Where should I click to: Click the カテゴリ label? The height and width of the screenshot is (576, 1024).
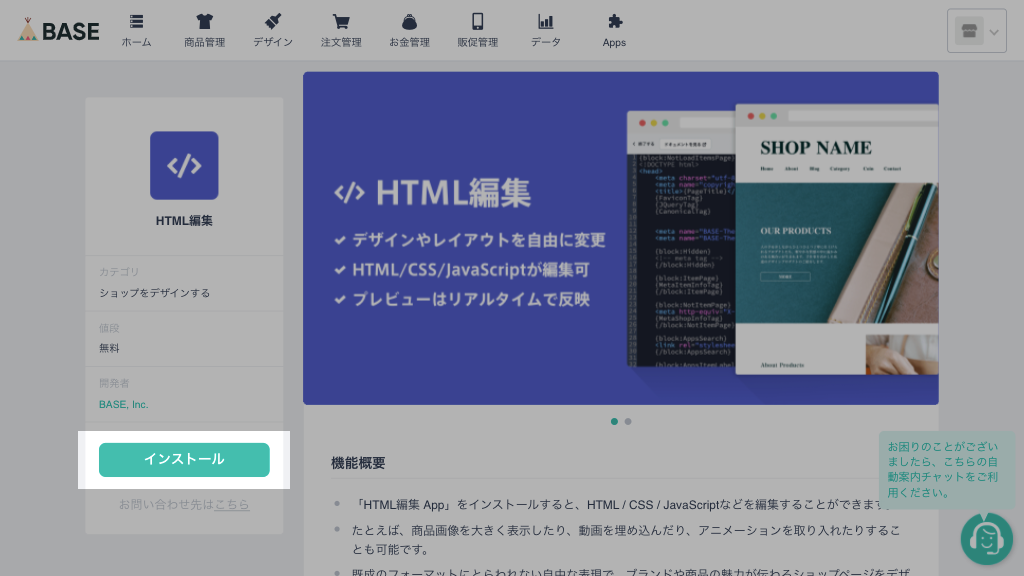119,272
